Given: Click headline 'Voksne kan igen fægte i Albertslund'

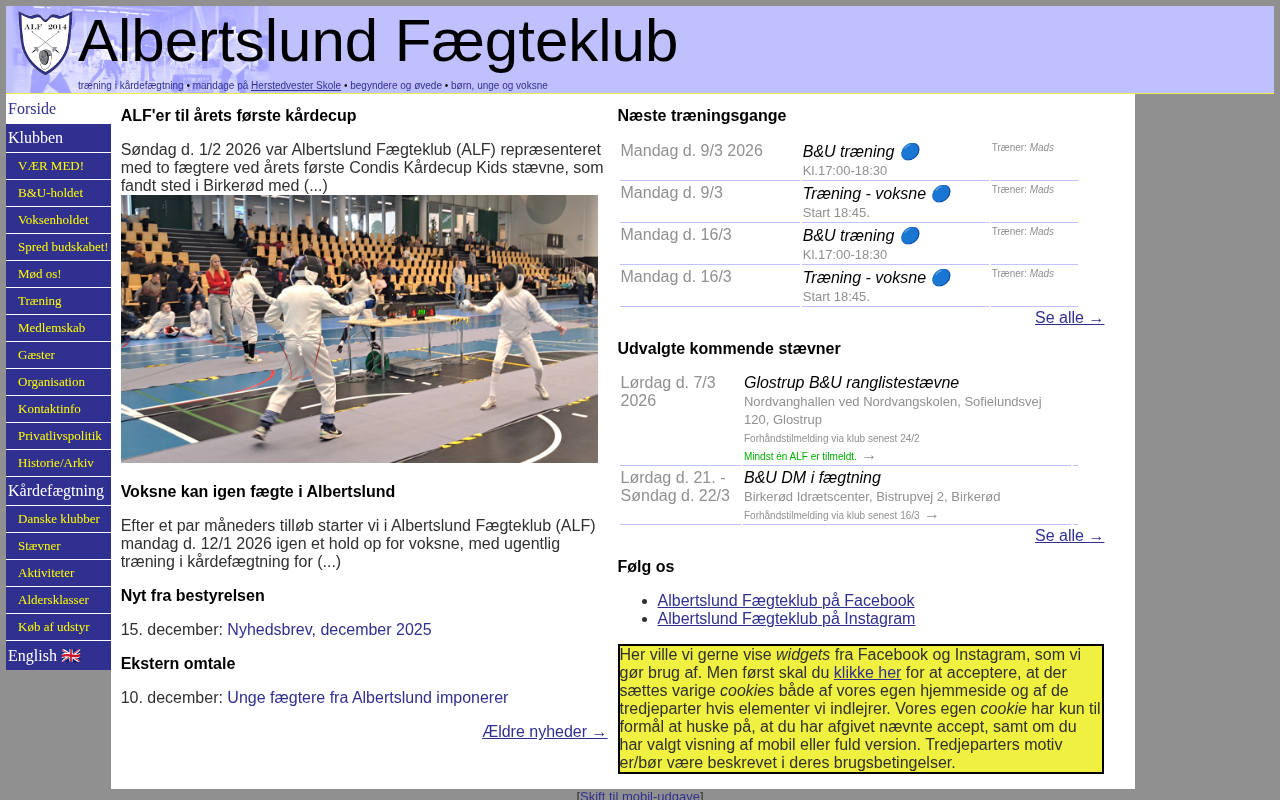Looking at the screenshot, I should 258,492.
